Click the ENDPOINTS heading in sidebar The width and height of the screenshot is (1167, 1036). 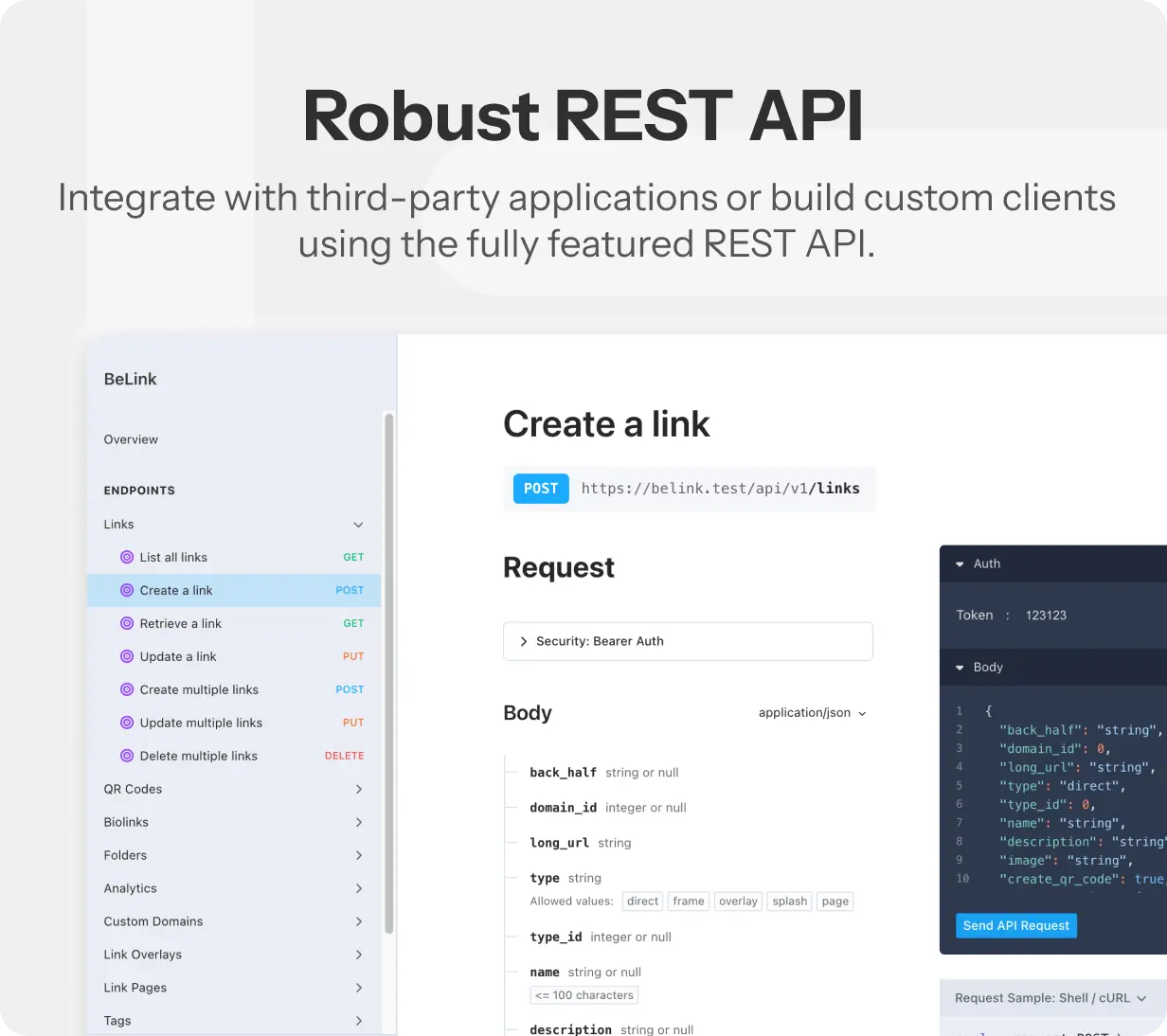(x=139, y=491)
